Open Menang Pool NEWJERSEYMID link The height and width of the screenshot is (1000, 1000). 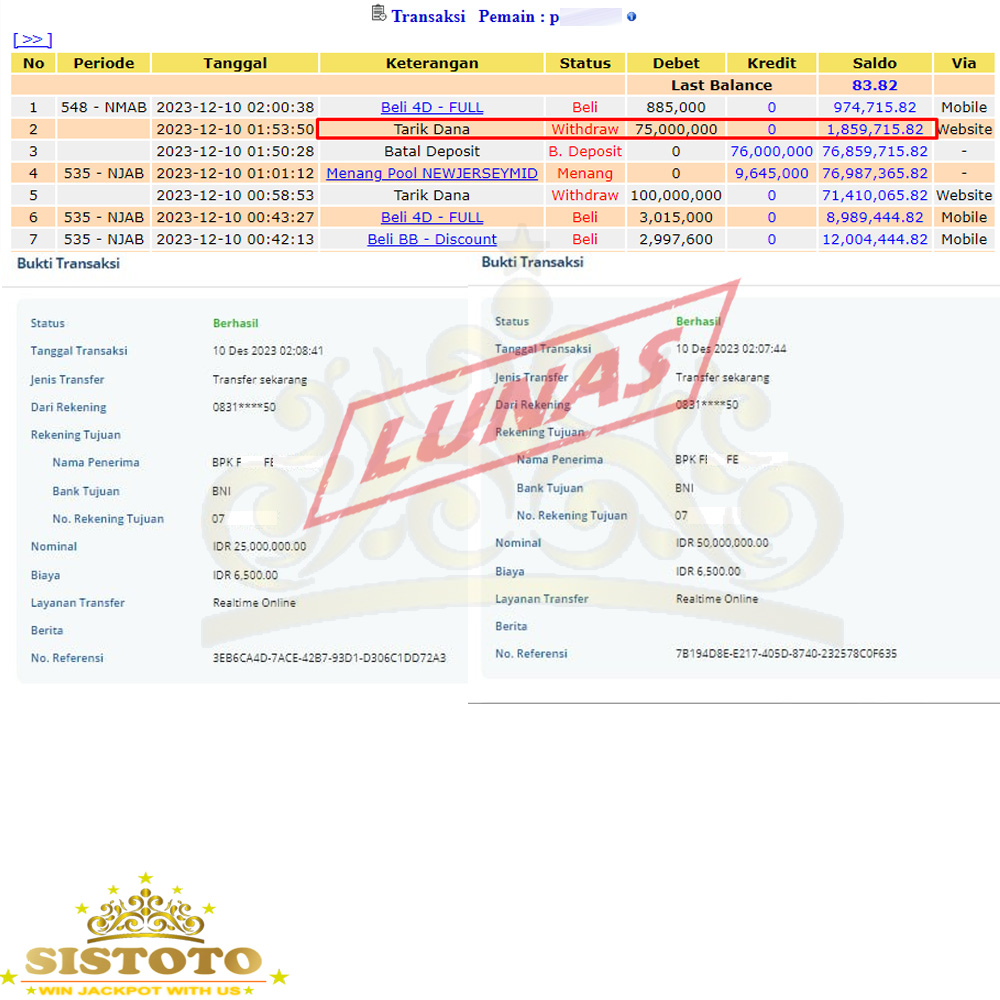[432, 173]
